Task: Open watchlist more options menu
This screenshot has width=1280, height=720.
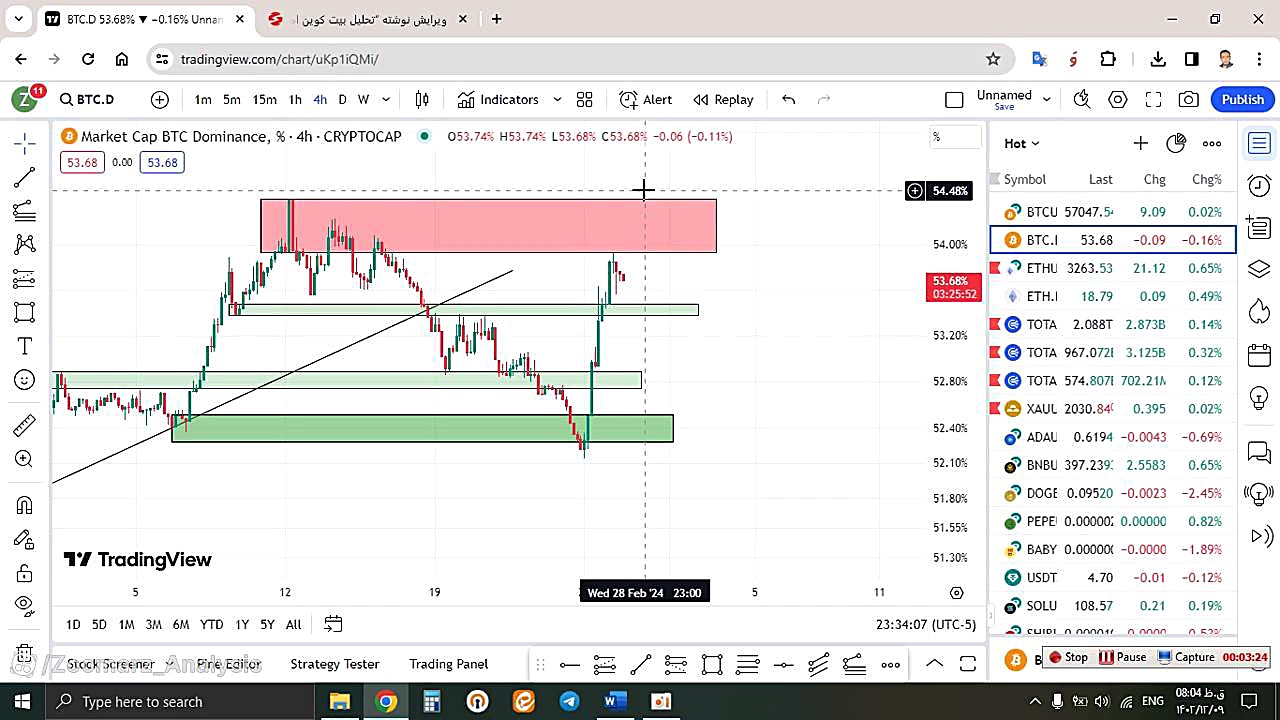Action: (1212, 143)
